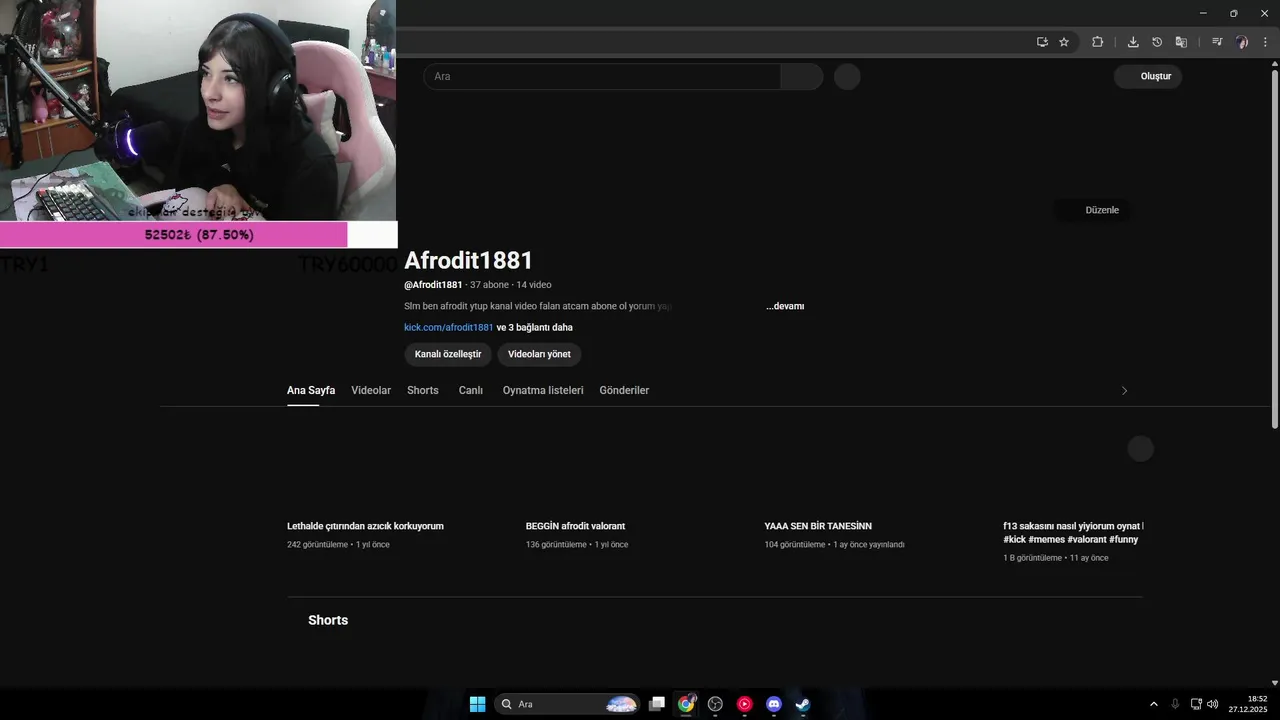Click the Düzenle edit button
Viewport: 1280px width, 720px height.
(x=1093, y=210)
